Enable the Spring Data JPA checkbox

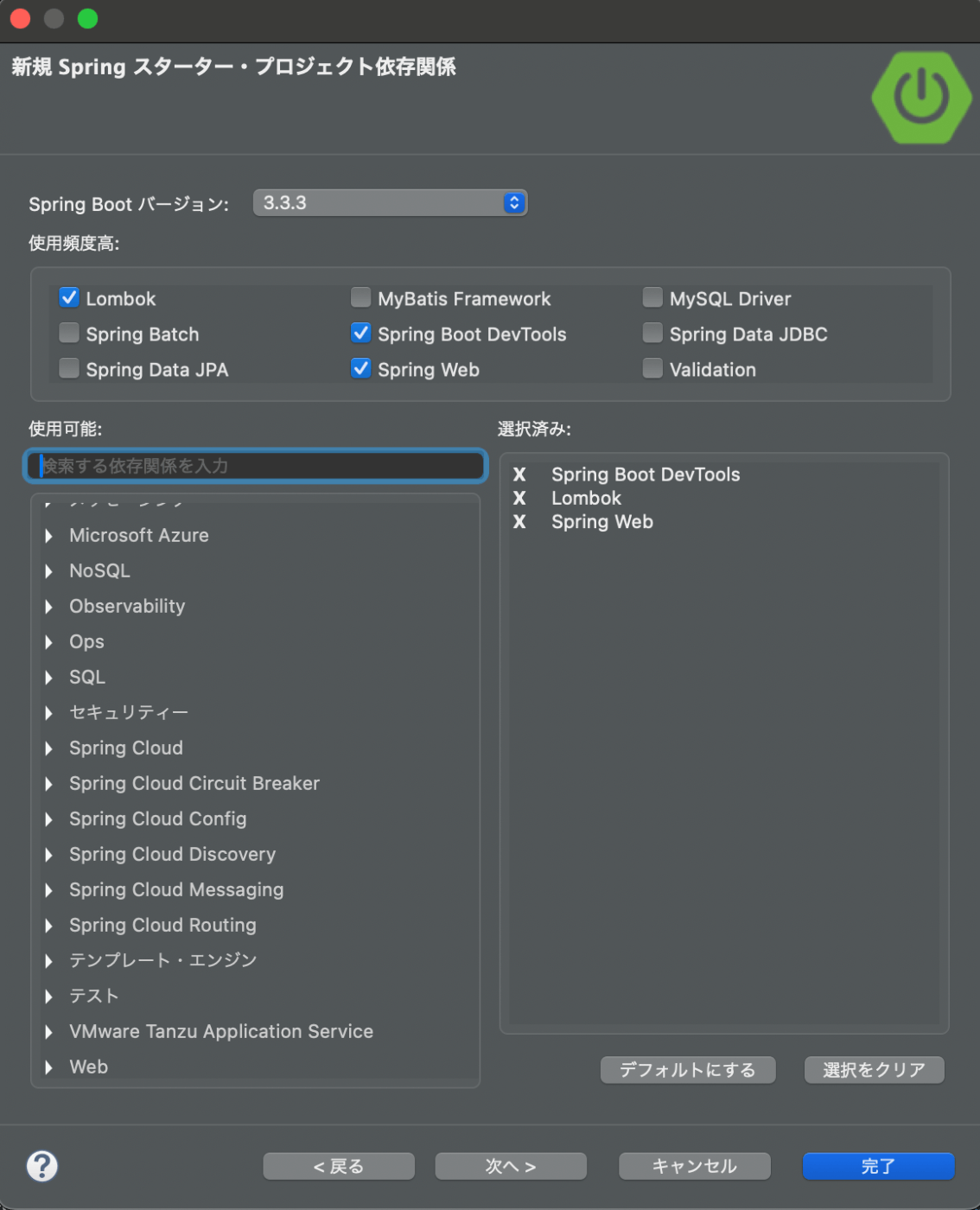click(x=69, y=369)
